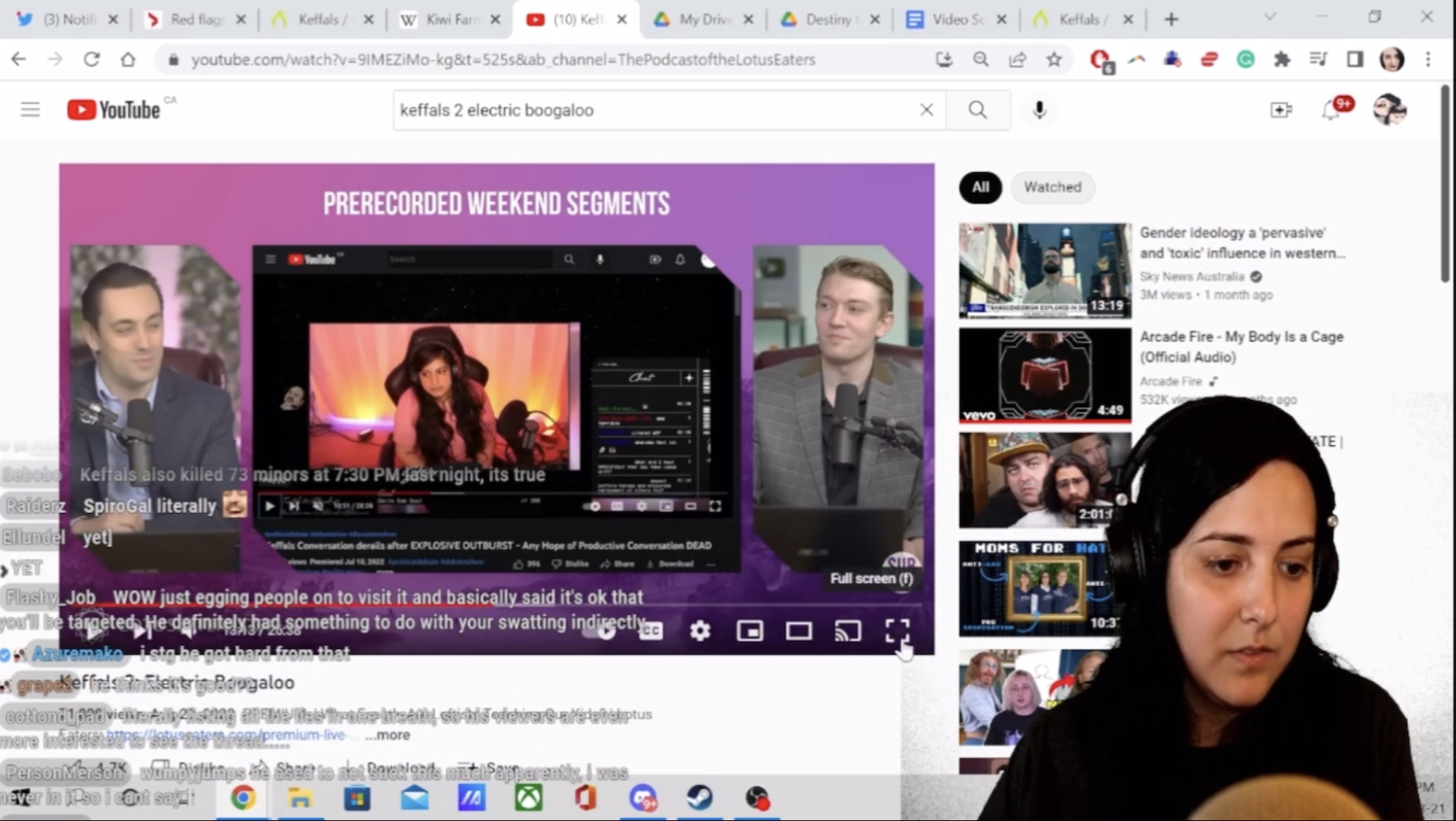Click the Sky News video thumbnail

click(x=1045, y=271)
